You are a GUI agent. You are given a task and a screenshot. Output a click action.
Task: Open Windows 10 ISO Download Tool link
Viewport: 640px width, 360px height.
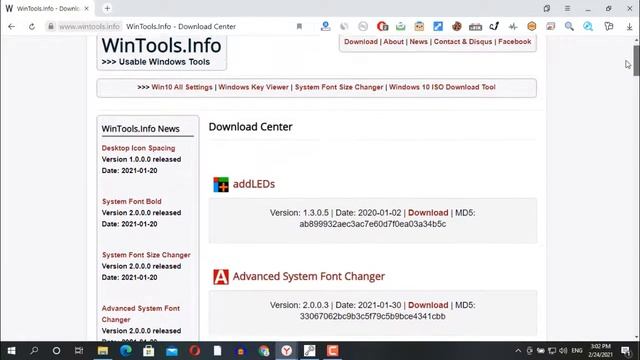(x=442, y=87)
